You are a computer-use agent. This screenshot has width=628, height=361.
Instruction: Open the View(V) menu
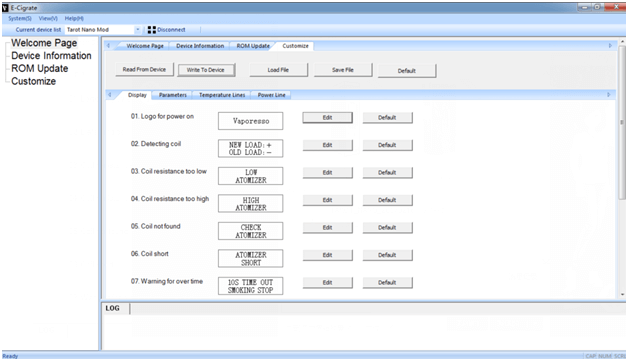point(48,18)
